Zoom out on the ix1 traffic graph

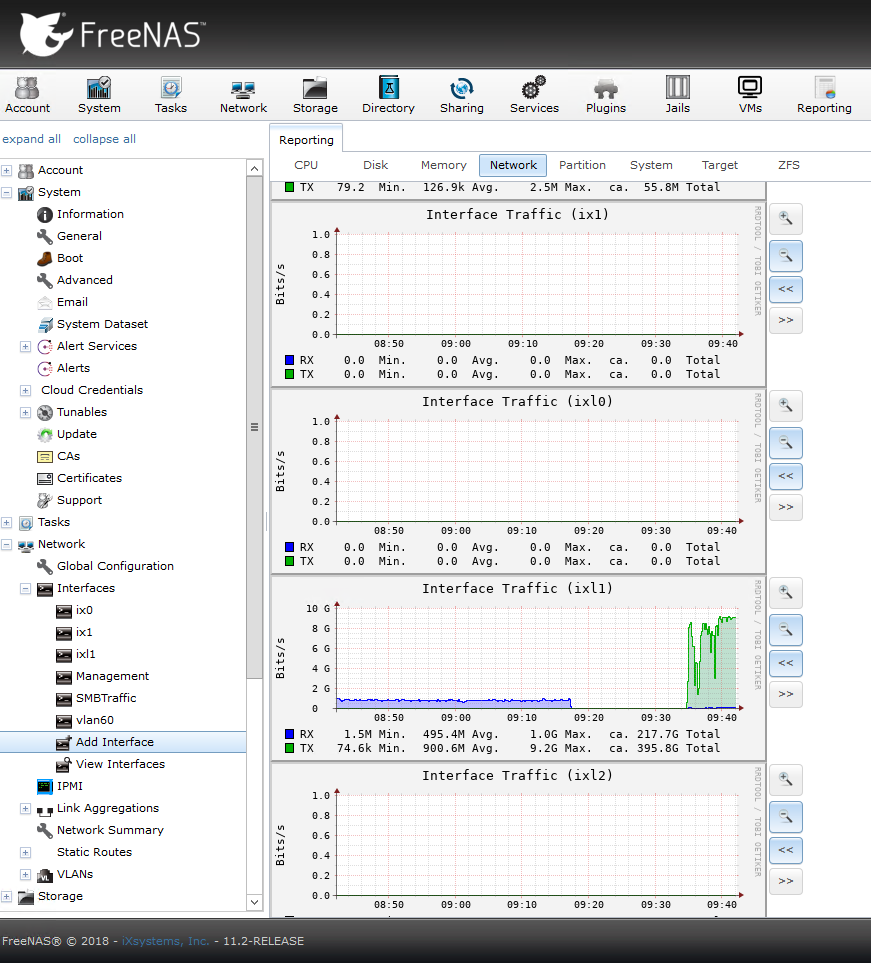coord(786,255)
